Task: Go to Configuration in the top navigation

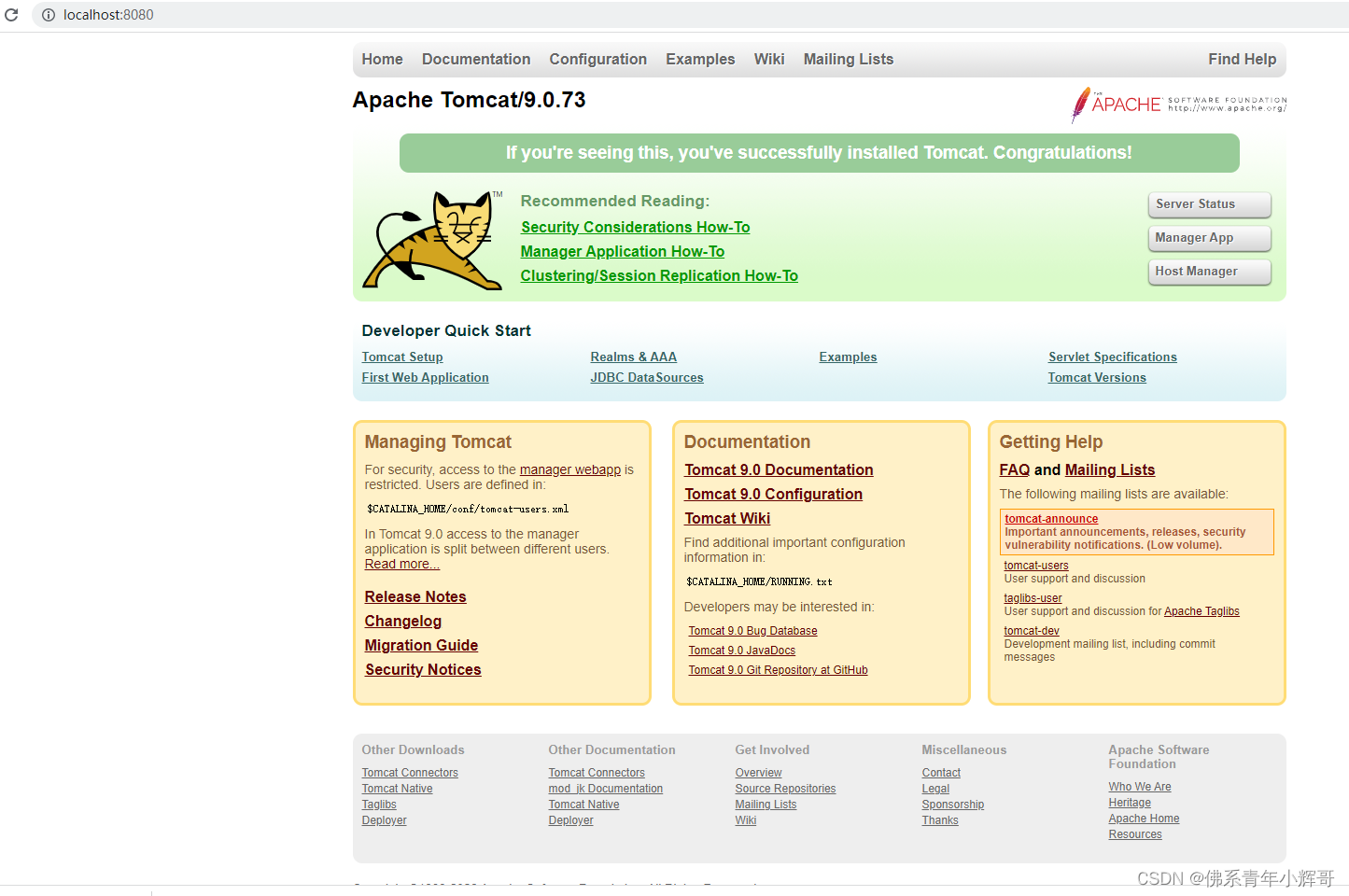Action: [x=597, y=59]
